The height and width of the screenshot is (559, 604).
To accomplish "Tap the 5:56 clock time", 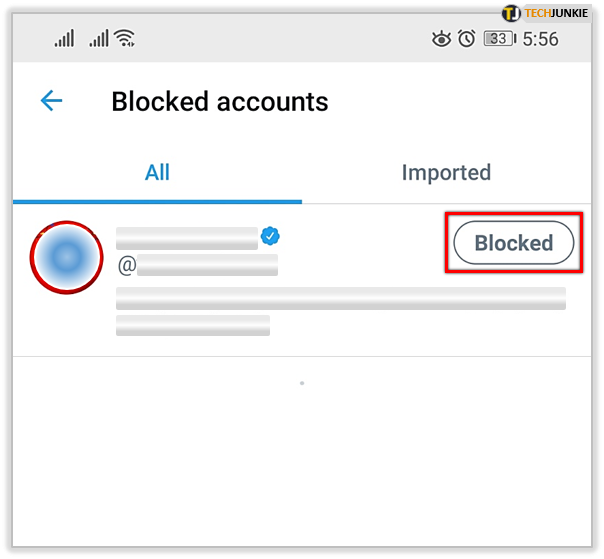I will click(540, 39).
